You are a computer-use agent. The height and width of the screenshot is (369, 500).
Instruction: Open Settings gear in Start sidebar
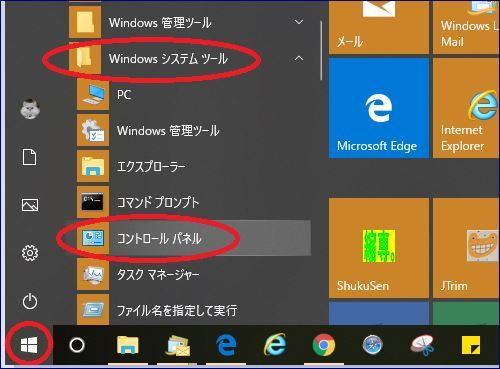(30, 253)
